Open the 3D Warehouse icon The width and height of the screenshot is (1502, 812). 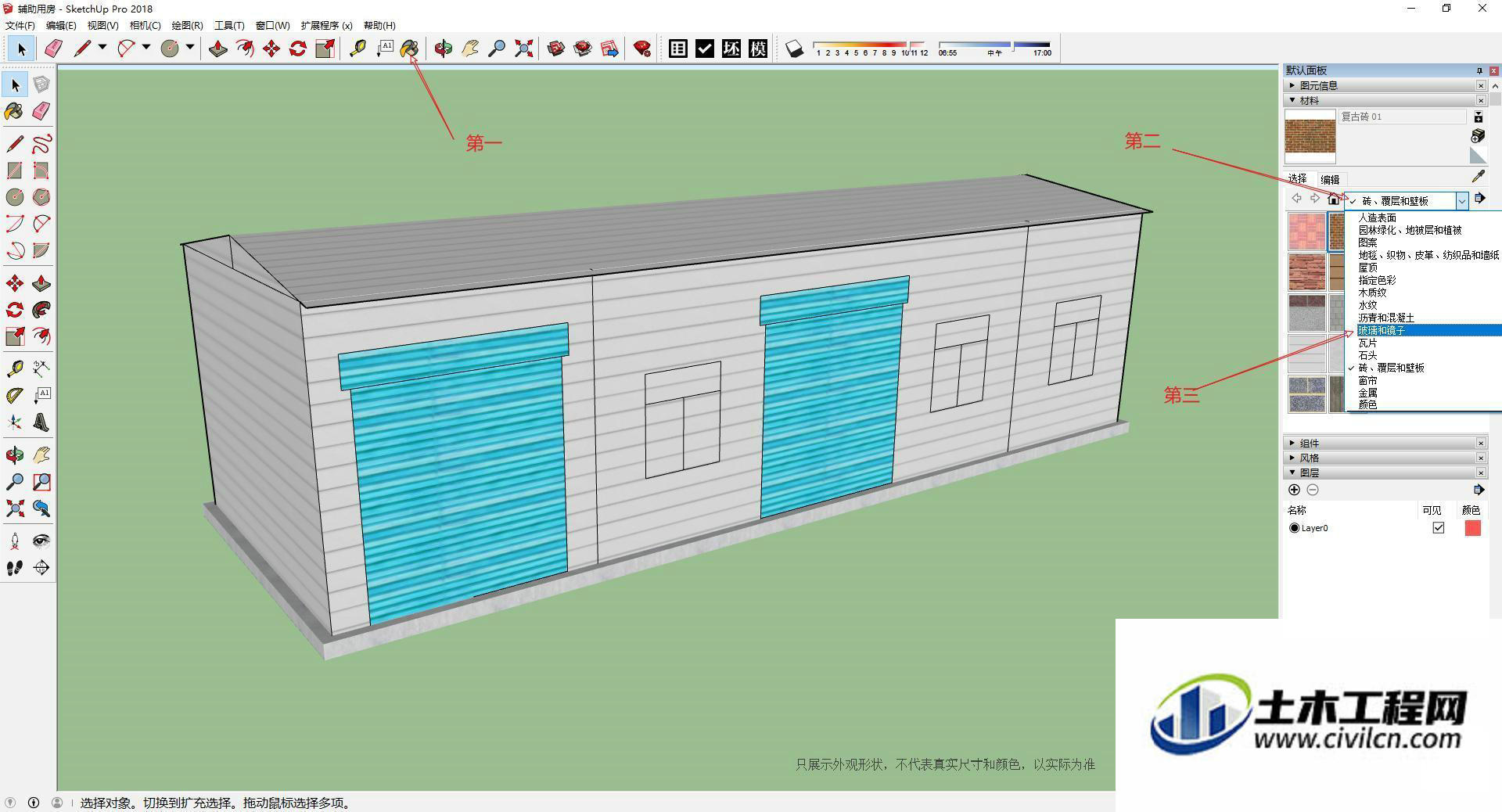[556, 49]
